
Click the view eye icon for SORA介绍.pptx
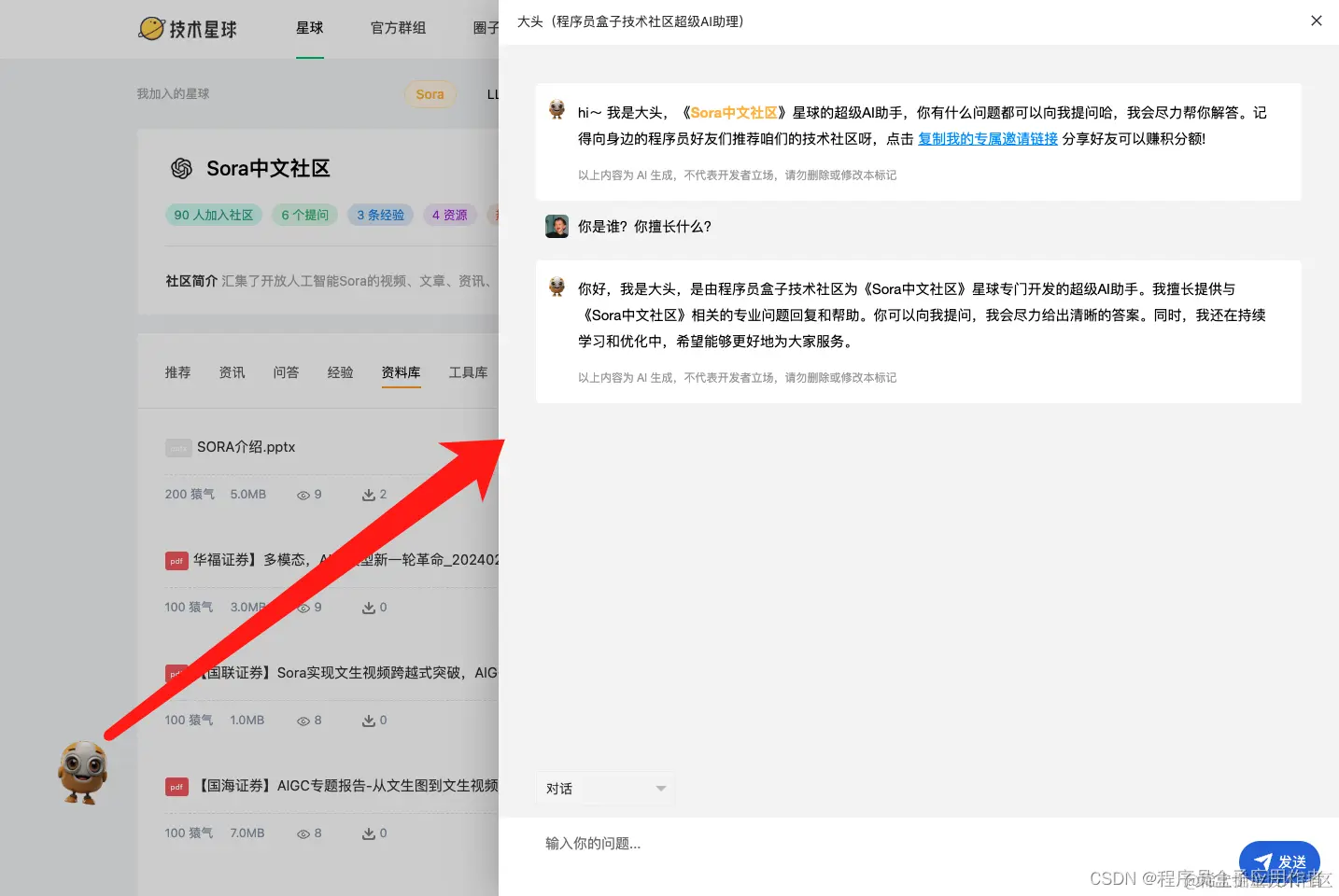click(303, 496)
